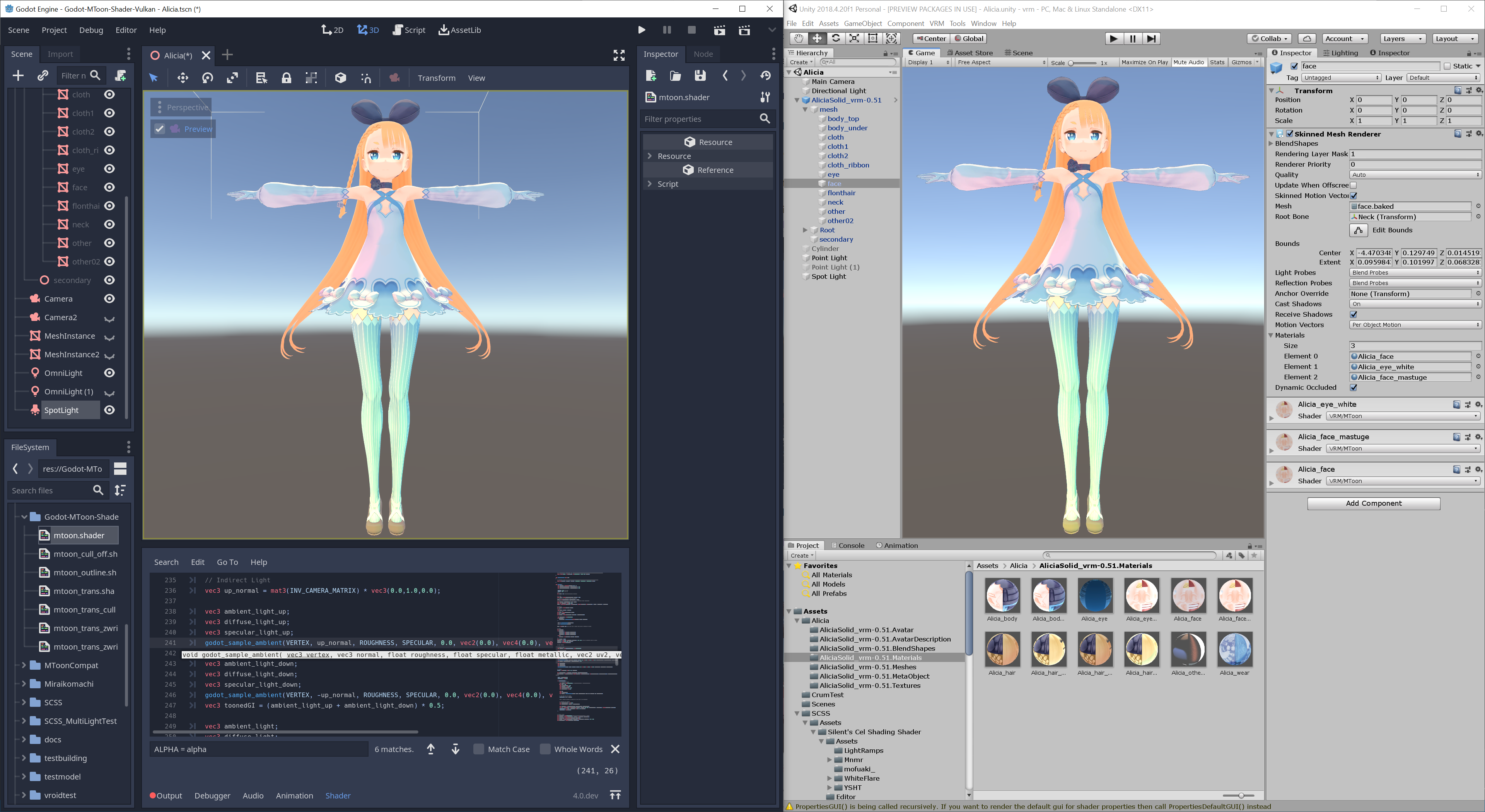Open the Layout dropdown in Unity
Viewport: 1485px width, 812px height.
pos(1455,39)
